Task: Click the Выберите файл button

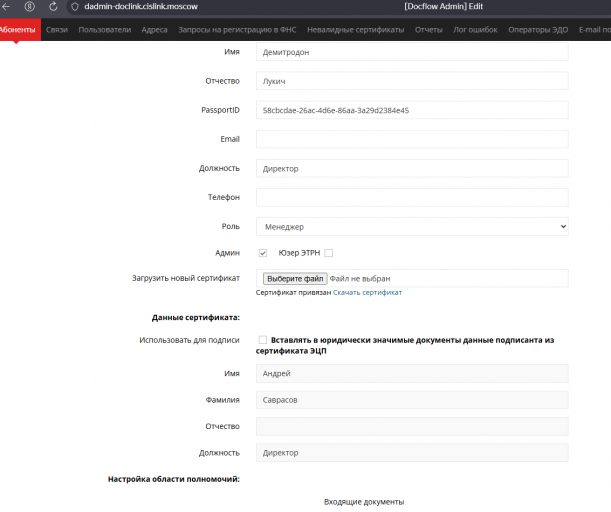Action: pyautogui.click(x=295, y=279)
